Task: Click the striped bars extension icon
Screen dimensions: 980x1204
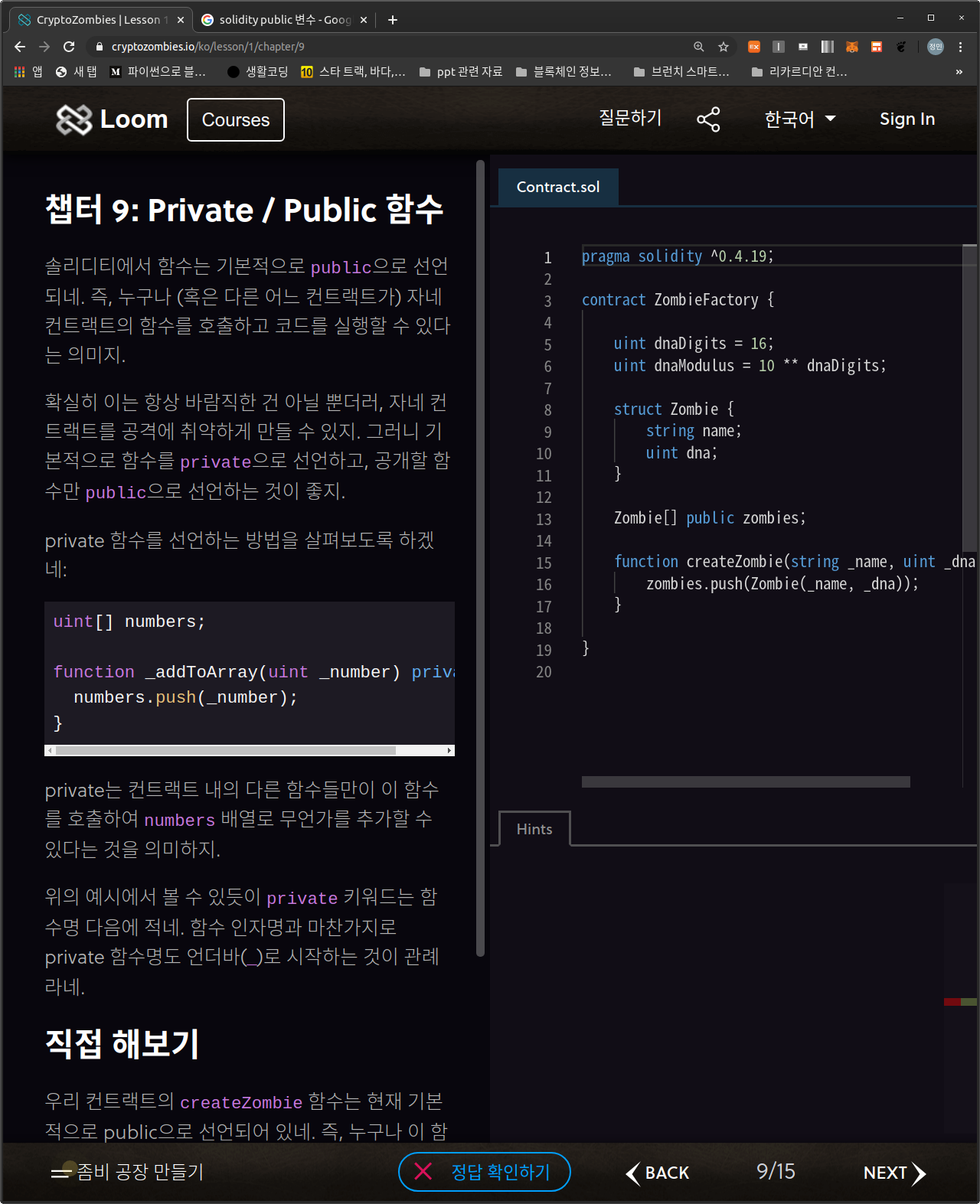Action: click(828, 47)
